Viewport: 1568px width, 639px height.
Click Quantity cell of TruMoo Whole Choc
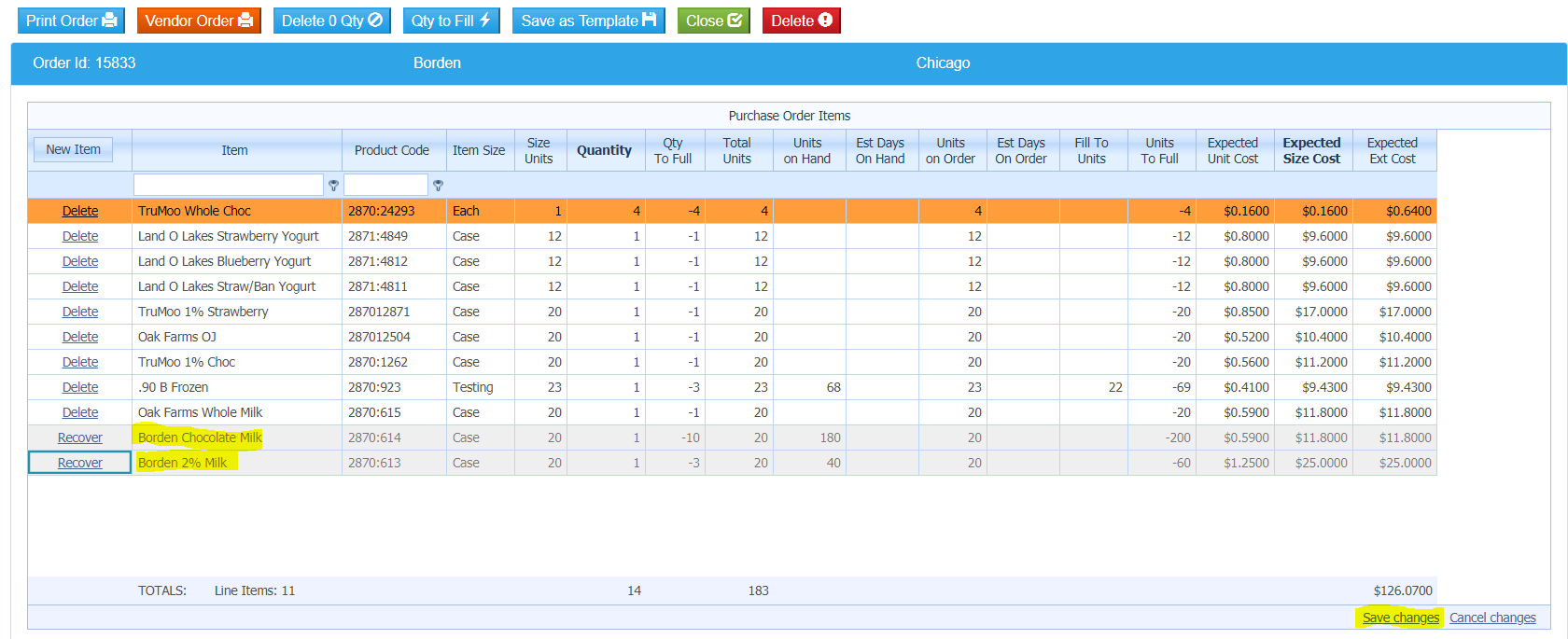pos(606,211)
